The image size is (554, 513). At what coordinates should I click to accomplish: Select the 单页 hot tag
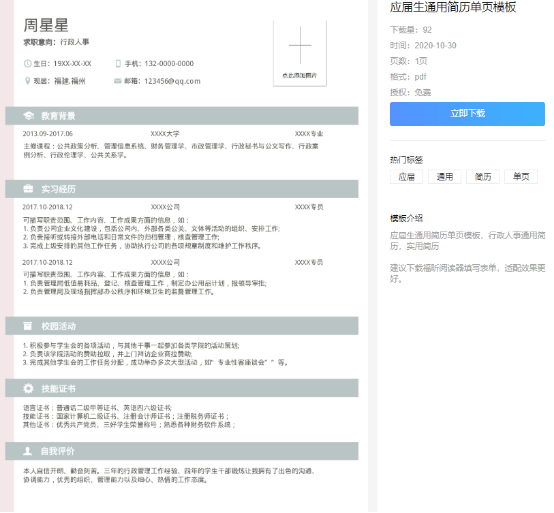tap(521, 177)
